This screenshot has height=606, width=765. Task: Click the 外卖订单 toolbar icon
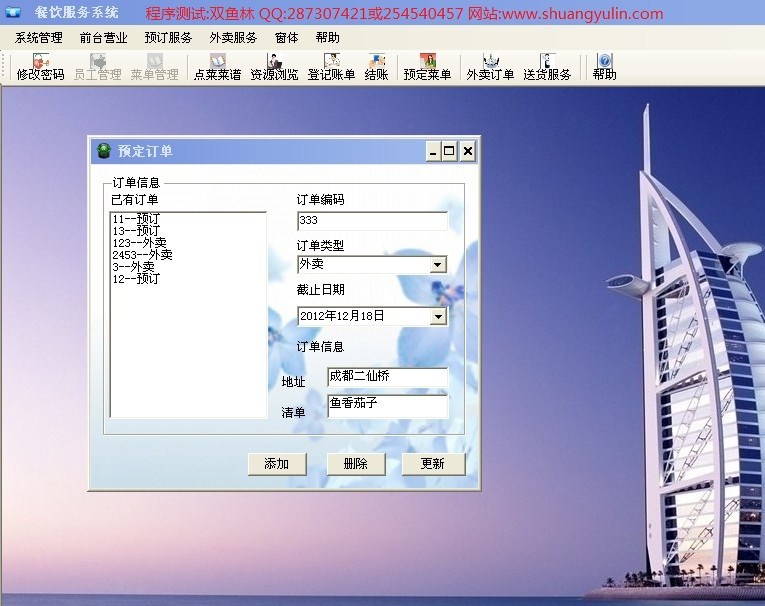coord(490,67)
